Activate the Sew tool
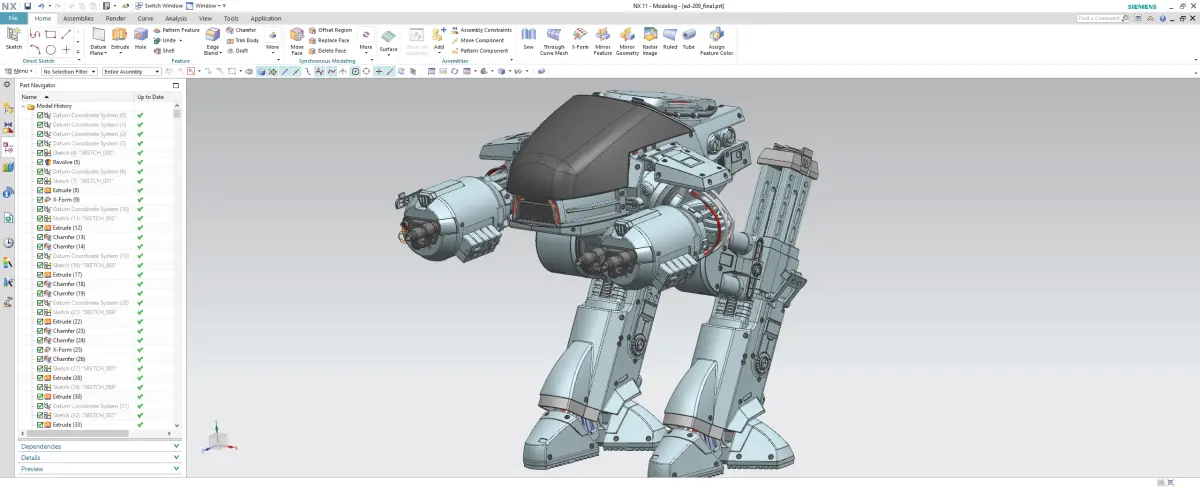 click(x=528, y=39)
